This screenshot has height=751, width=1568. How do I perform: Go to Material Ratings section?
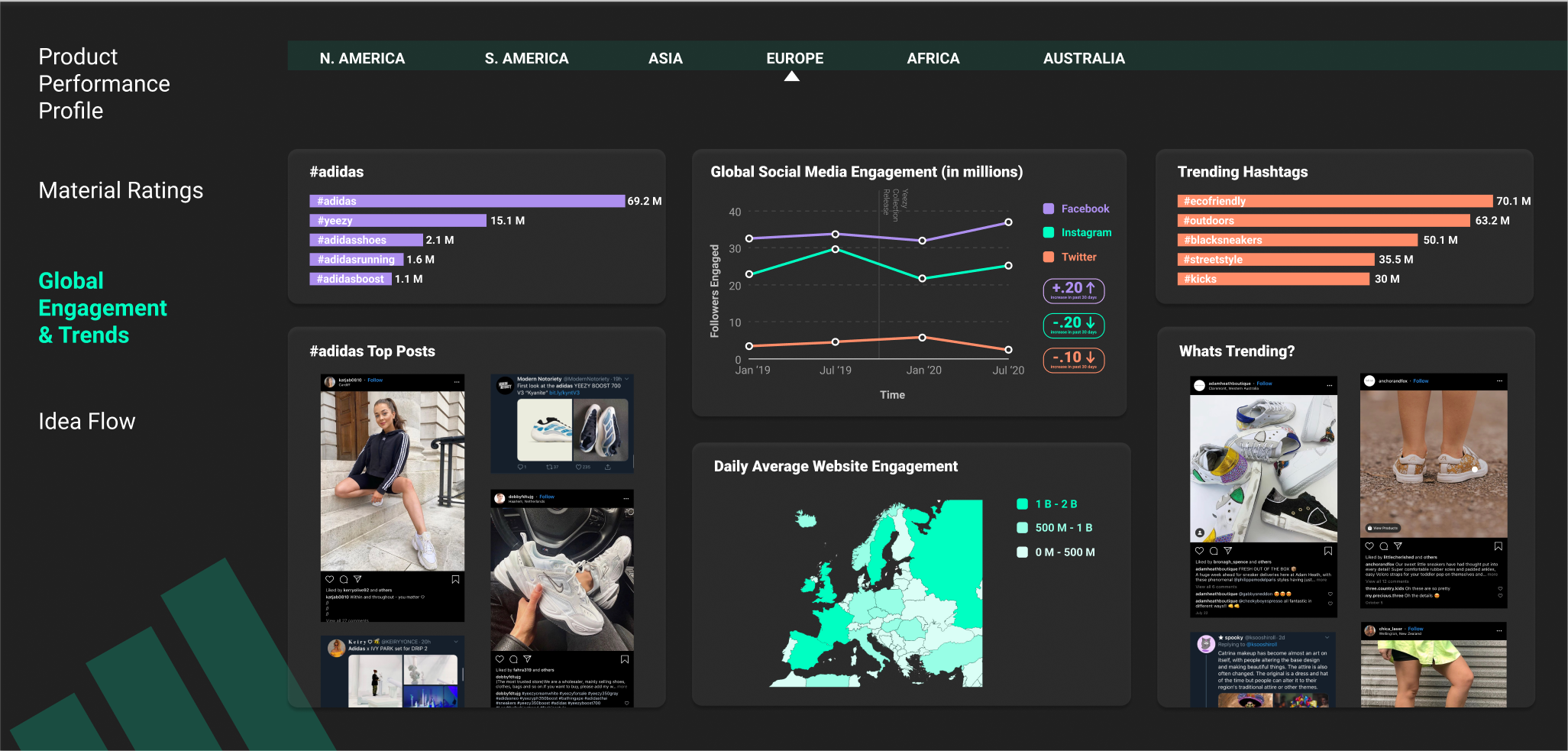pos(121,190)
